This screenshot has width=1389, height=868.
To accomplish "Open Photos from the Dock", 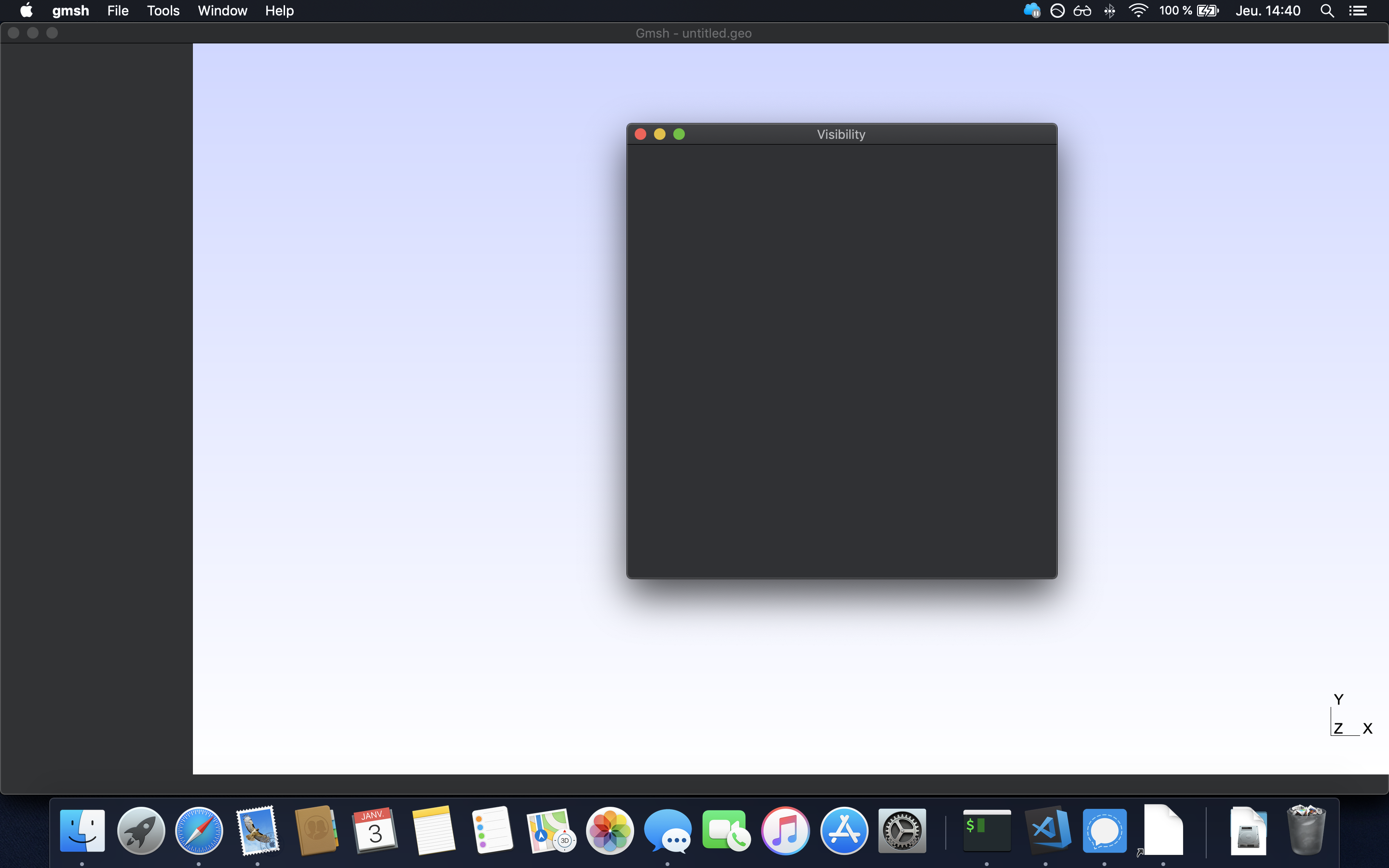I will pyautogui.click(x=610, y=831).
